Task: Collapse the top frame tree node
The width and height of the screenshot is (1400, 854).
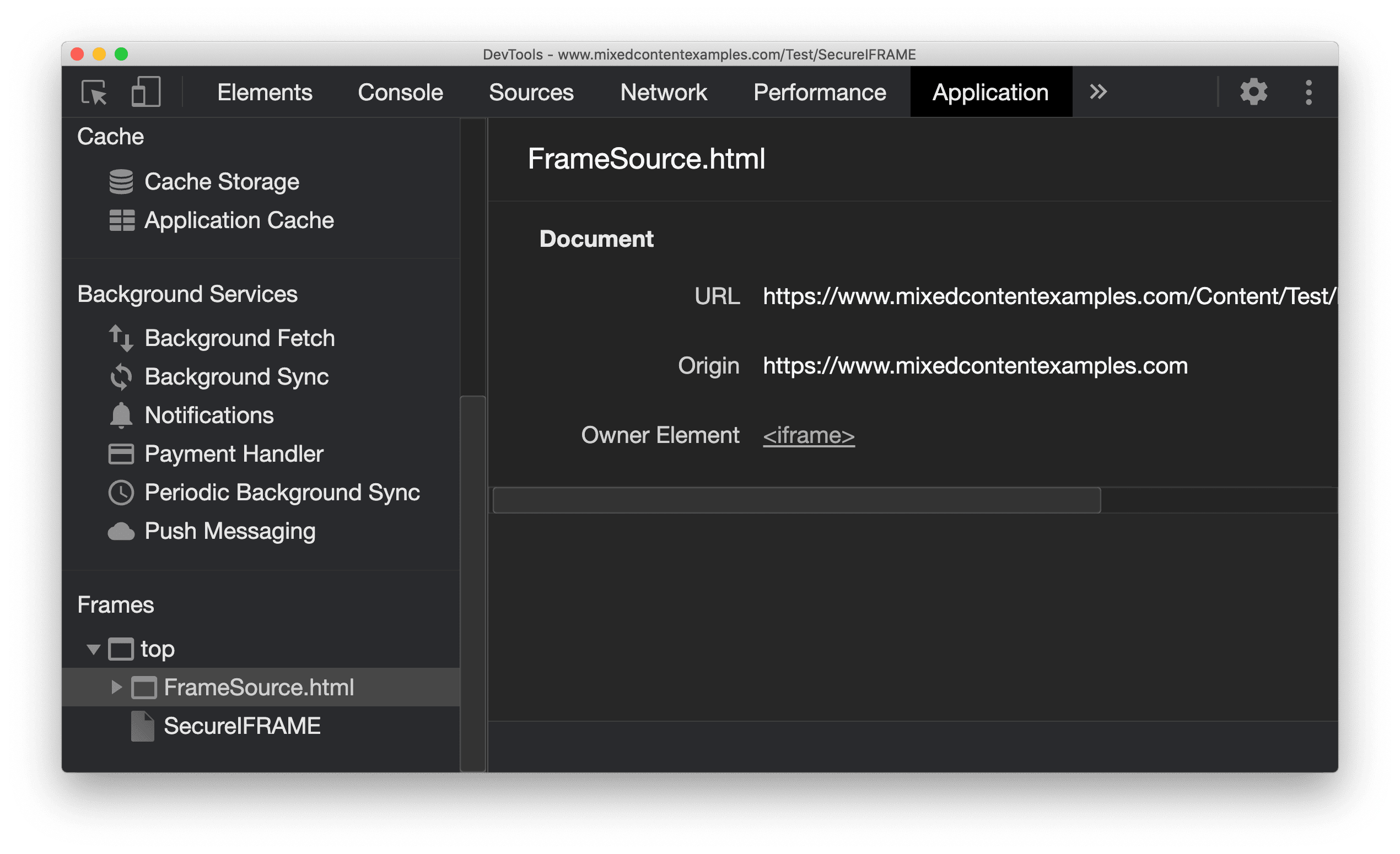Action: (x=89, y=645)
